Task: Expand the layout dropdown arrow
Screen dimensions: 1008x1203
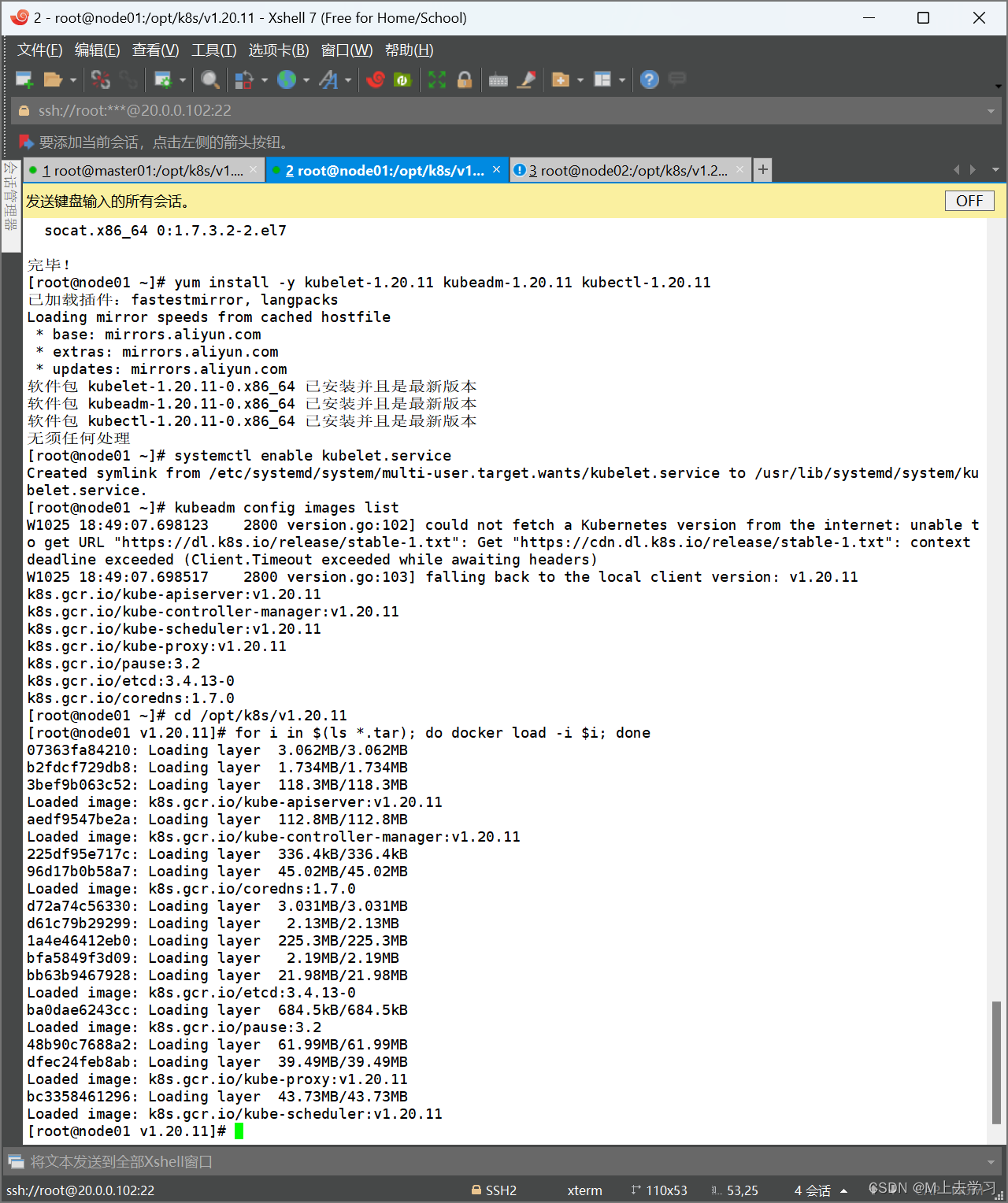Action: click(622, 80)
